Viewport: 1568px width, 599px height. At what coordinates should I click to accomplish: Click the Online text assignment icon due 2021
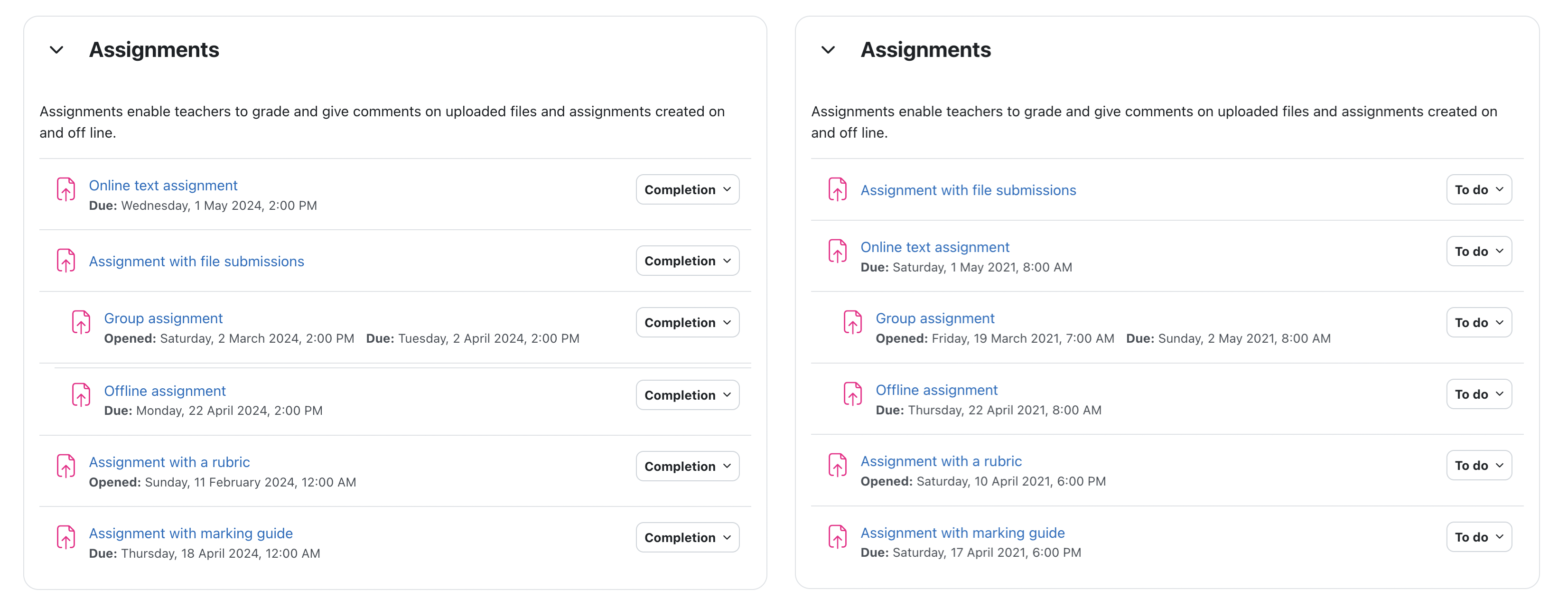point(838,251)
